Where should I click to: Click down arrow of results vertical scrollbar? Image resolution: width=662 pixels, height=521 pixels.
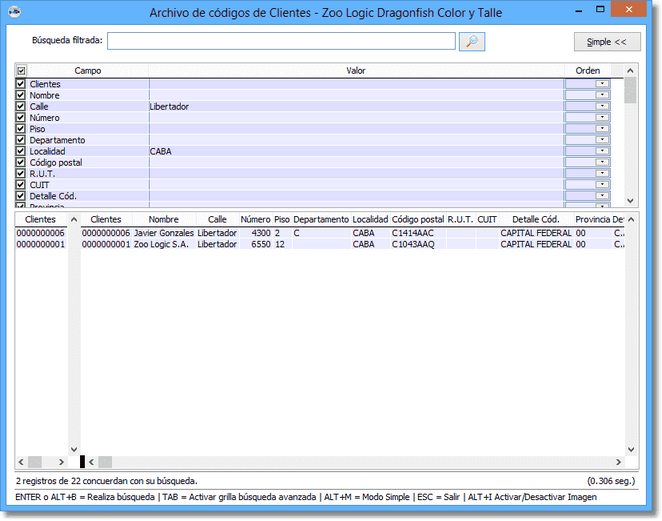pos(631,449)
